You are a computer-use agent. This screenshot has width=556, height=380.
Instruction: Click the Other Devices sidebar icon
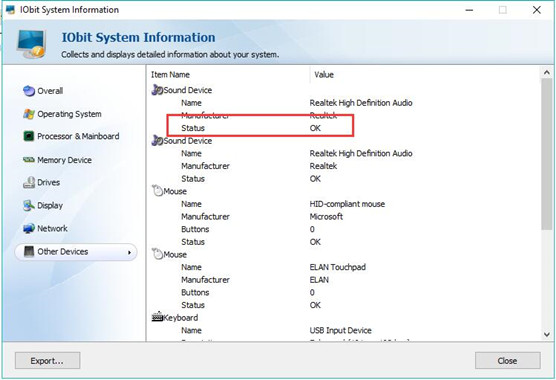29,252
